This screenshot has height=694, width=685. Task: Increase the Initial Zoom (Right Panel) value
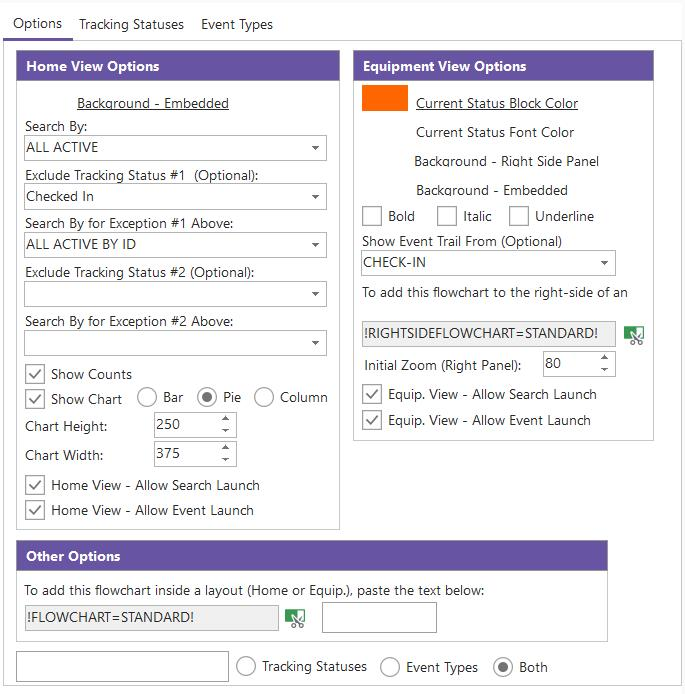[605, 358]
